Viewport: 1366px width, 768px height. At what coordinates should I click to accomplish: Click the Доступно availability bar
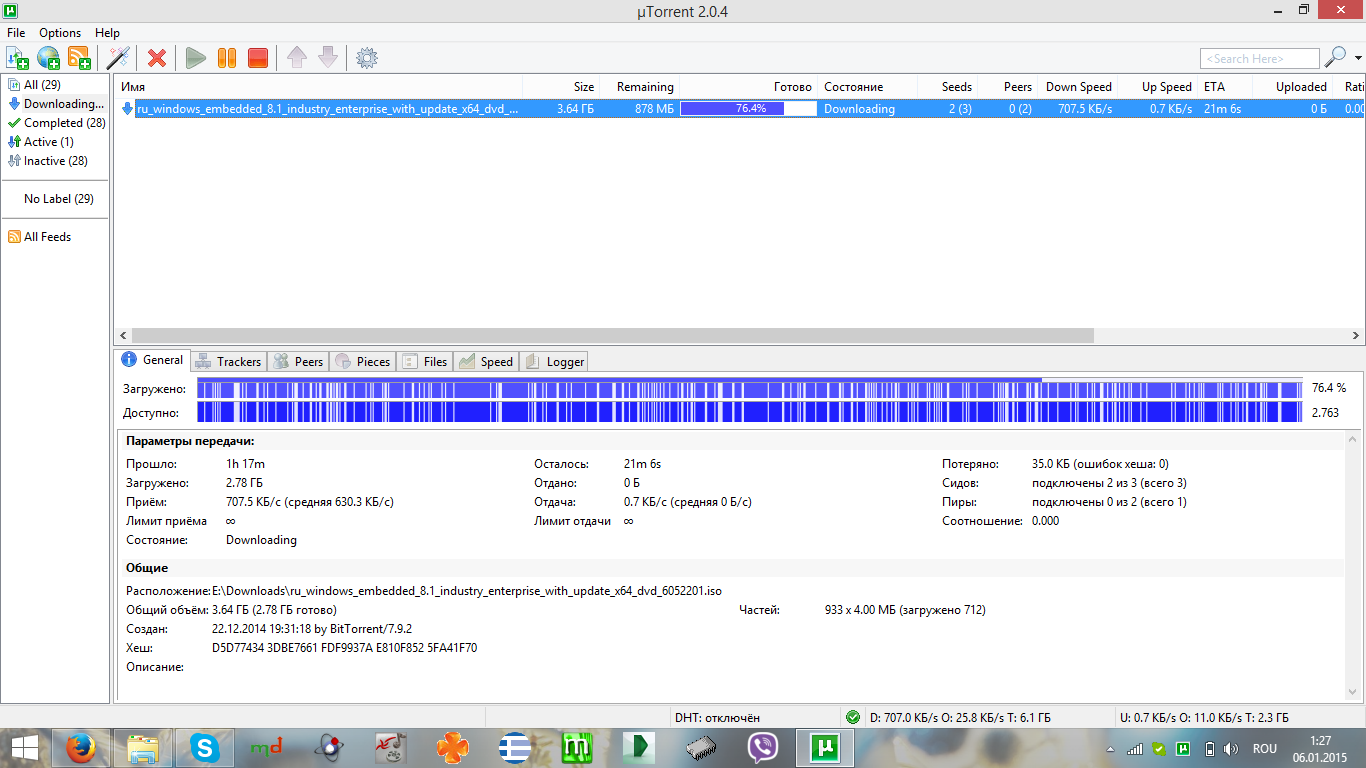coord(750,412)
